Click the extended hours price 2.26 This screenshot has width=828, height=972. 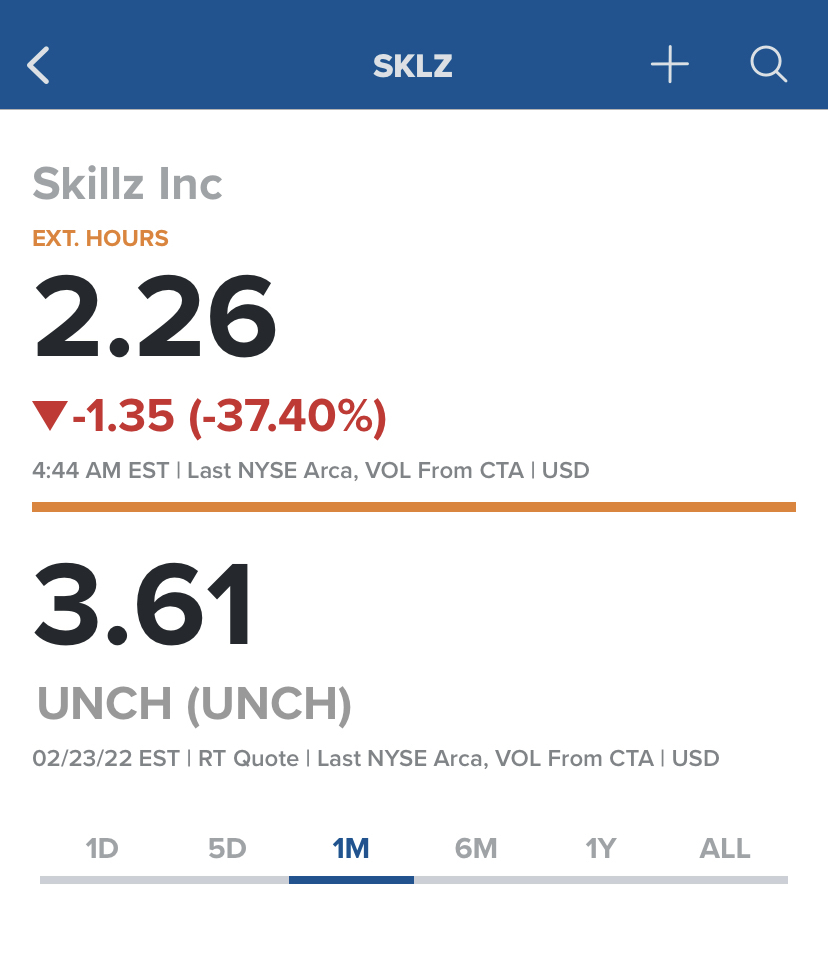coord(155,320)
